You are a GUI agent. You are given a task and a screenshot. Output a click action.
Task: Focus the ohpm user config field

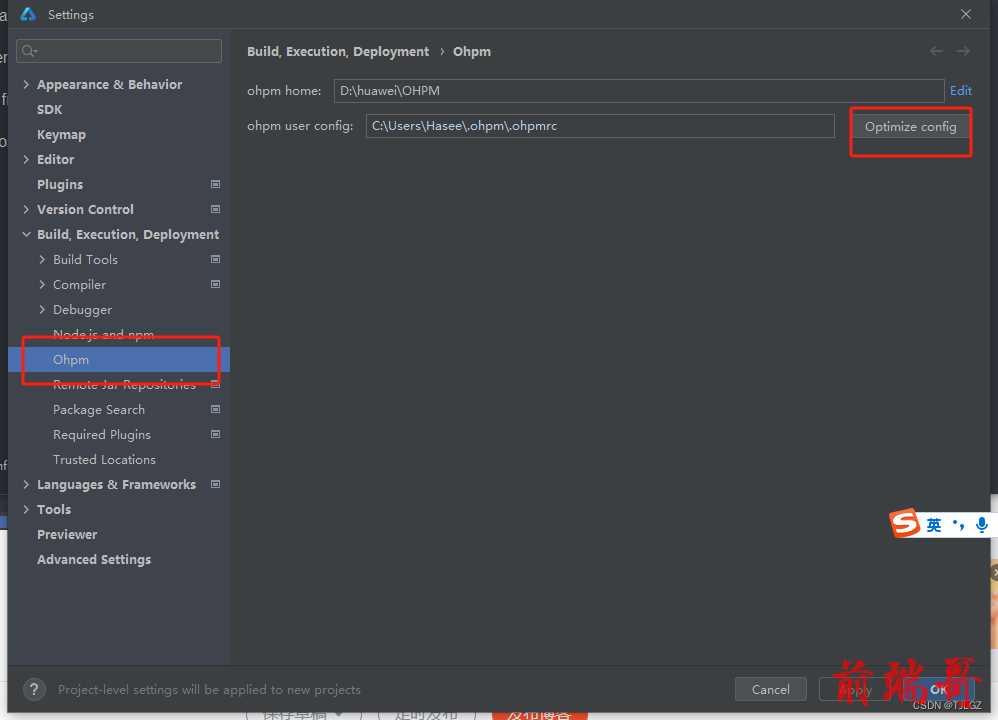[x=600, y=126]
